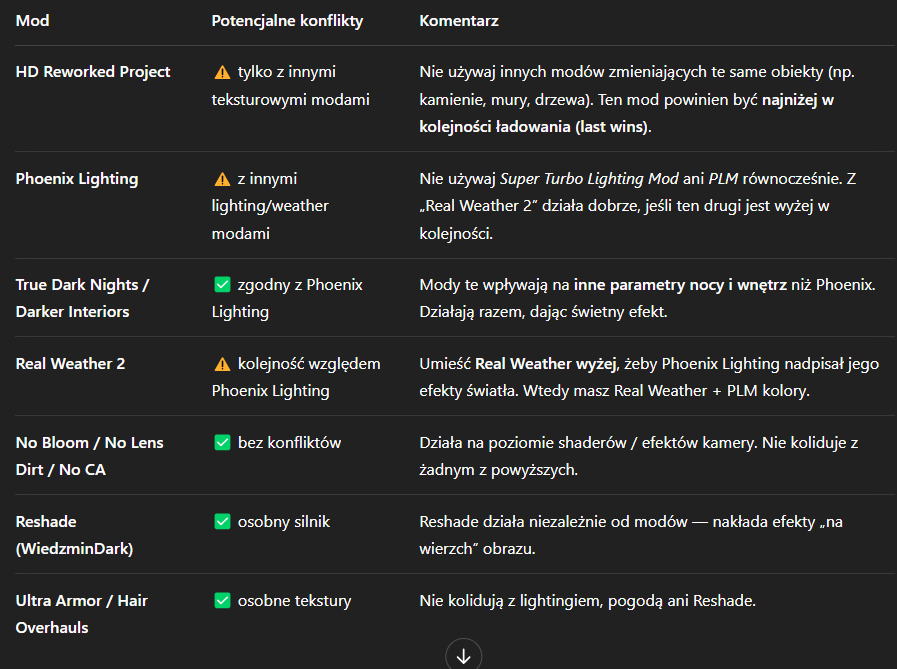Click 'Działa na poziomie shaderów' comment
The width and height of the screenshot is (897, 669).
(x=638, y=456)
